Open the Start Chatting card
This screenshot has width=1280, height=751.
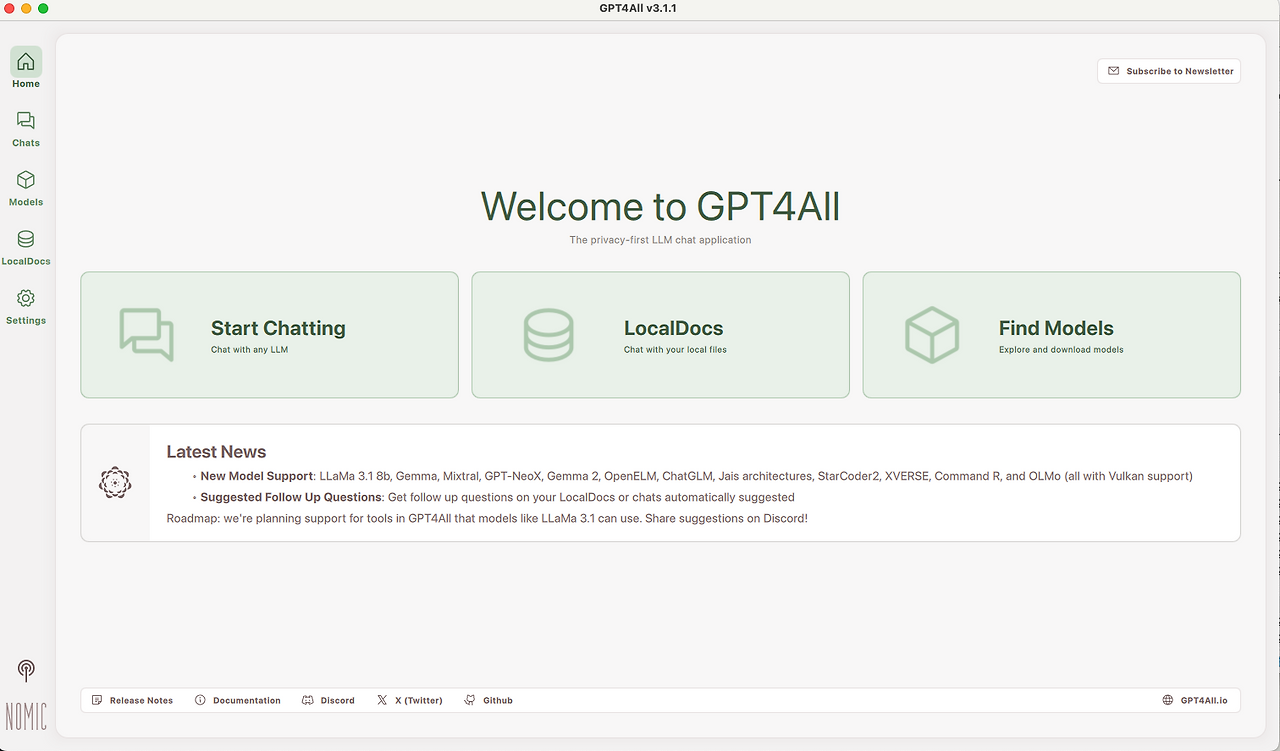coord(269,335)
